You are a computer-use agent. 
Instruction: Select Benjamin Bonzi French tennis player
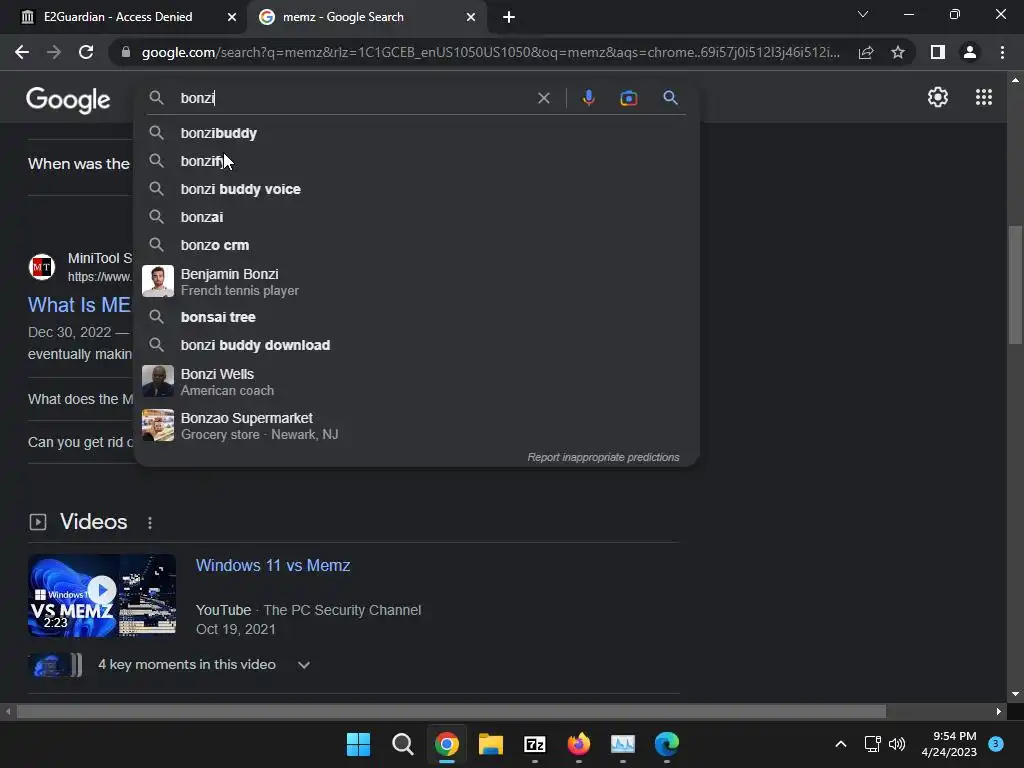(416, 281)
